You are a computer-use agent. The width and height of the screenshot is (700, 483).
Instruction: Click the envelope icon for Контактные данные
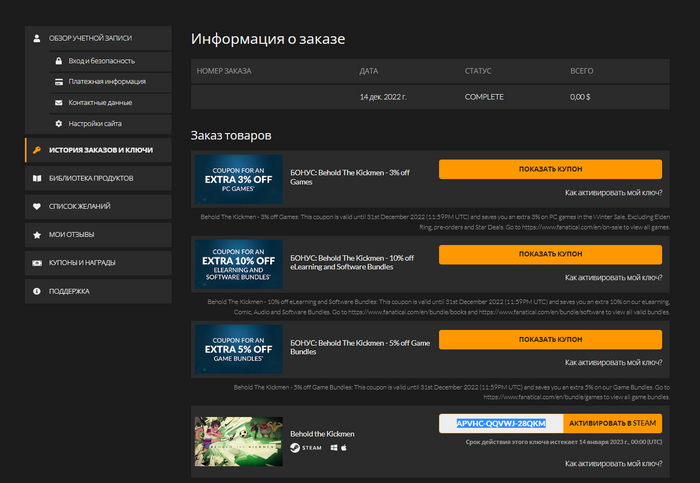pyautogui.click(x=59, y=103)
